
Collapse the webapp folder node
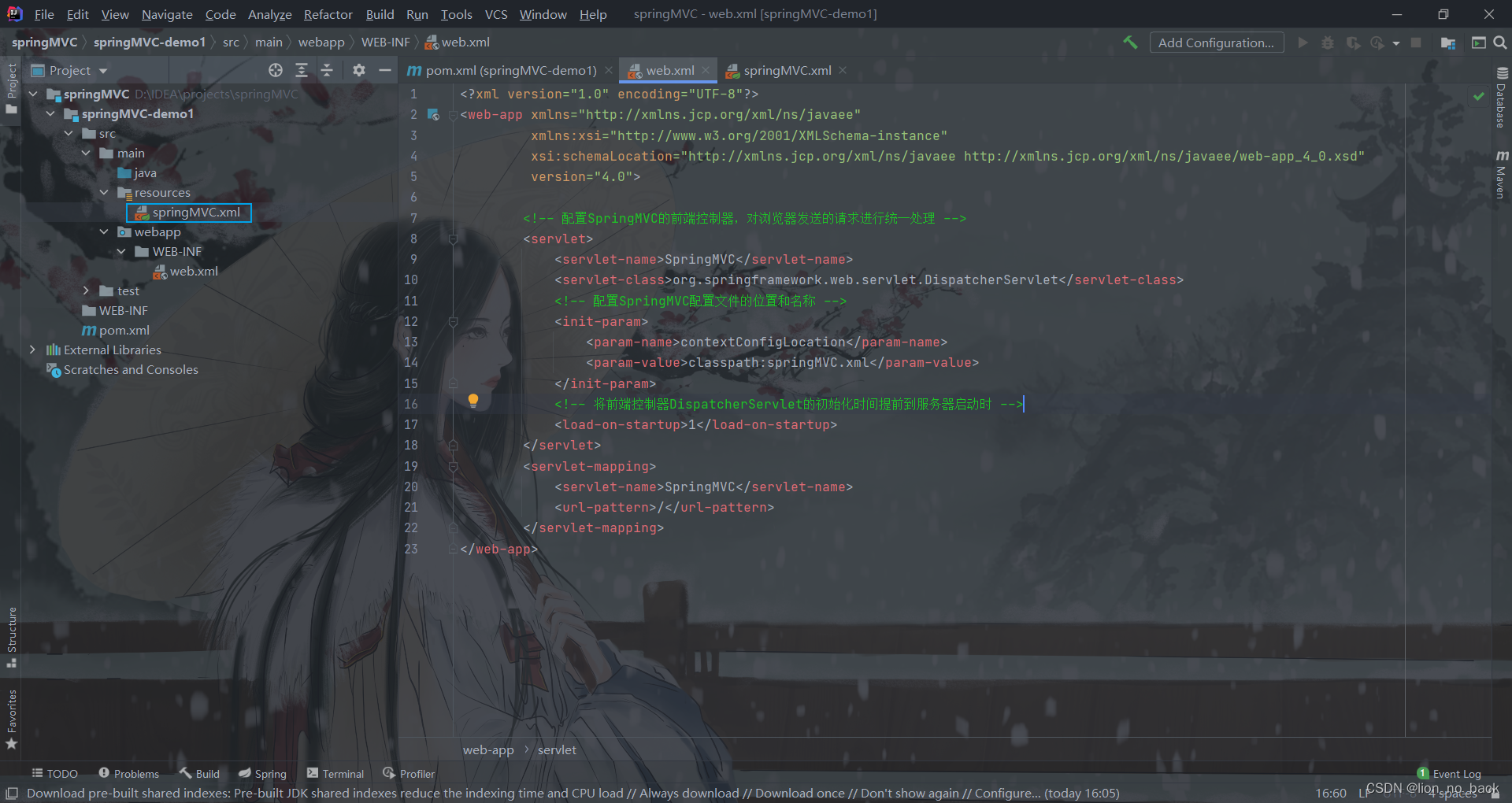pos(104,231)
